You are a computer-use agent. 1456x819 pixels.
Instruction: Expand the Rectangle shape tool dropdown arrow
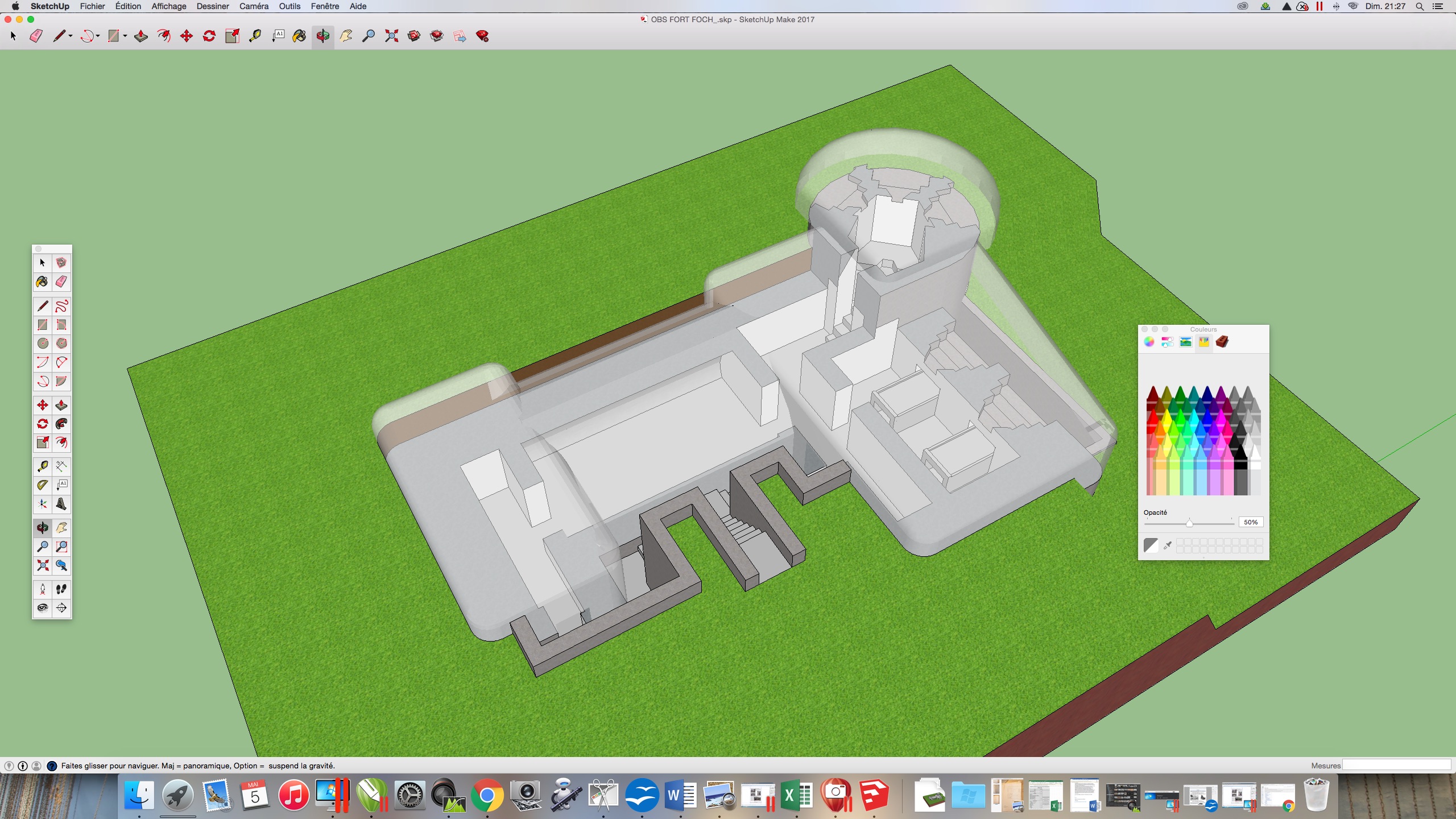(x=125, y=36)
